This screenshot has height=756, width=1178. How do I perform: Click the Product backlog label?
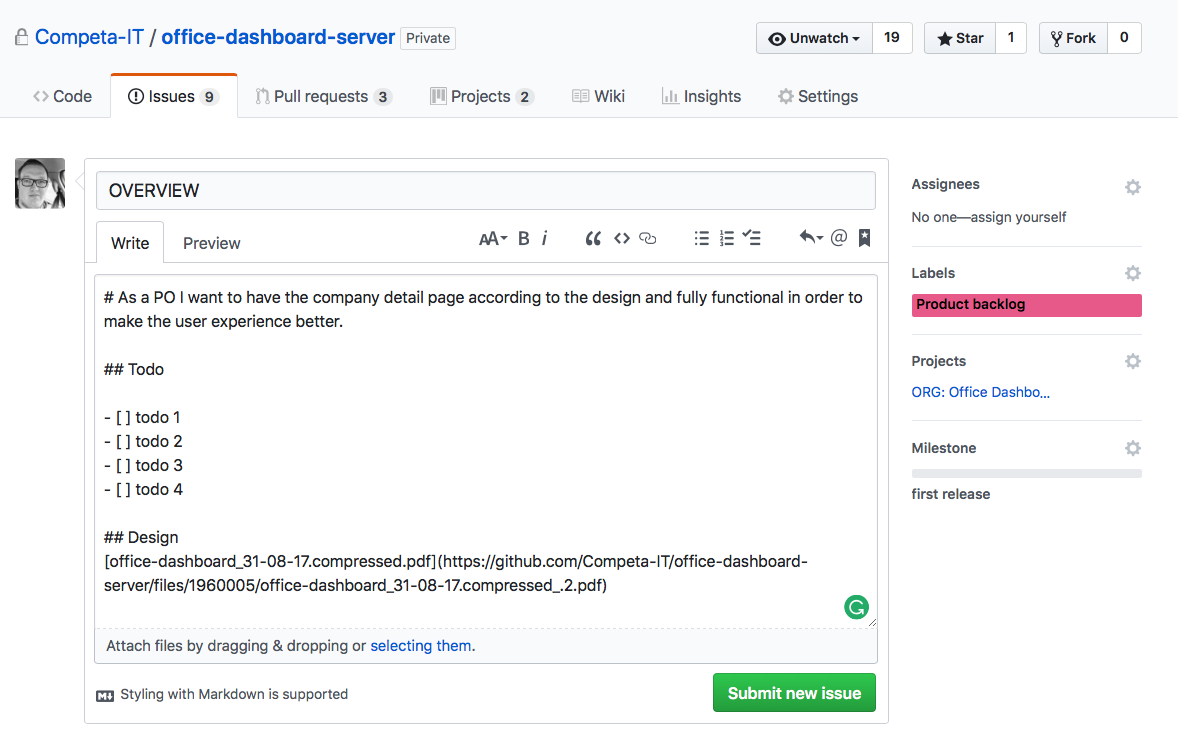1026,304
